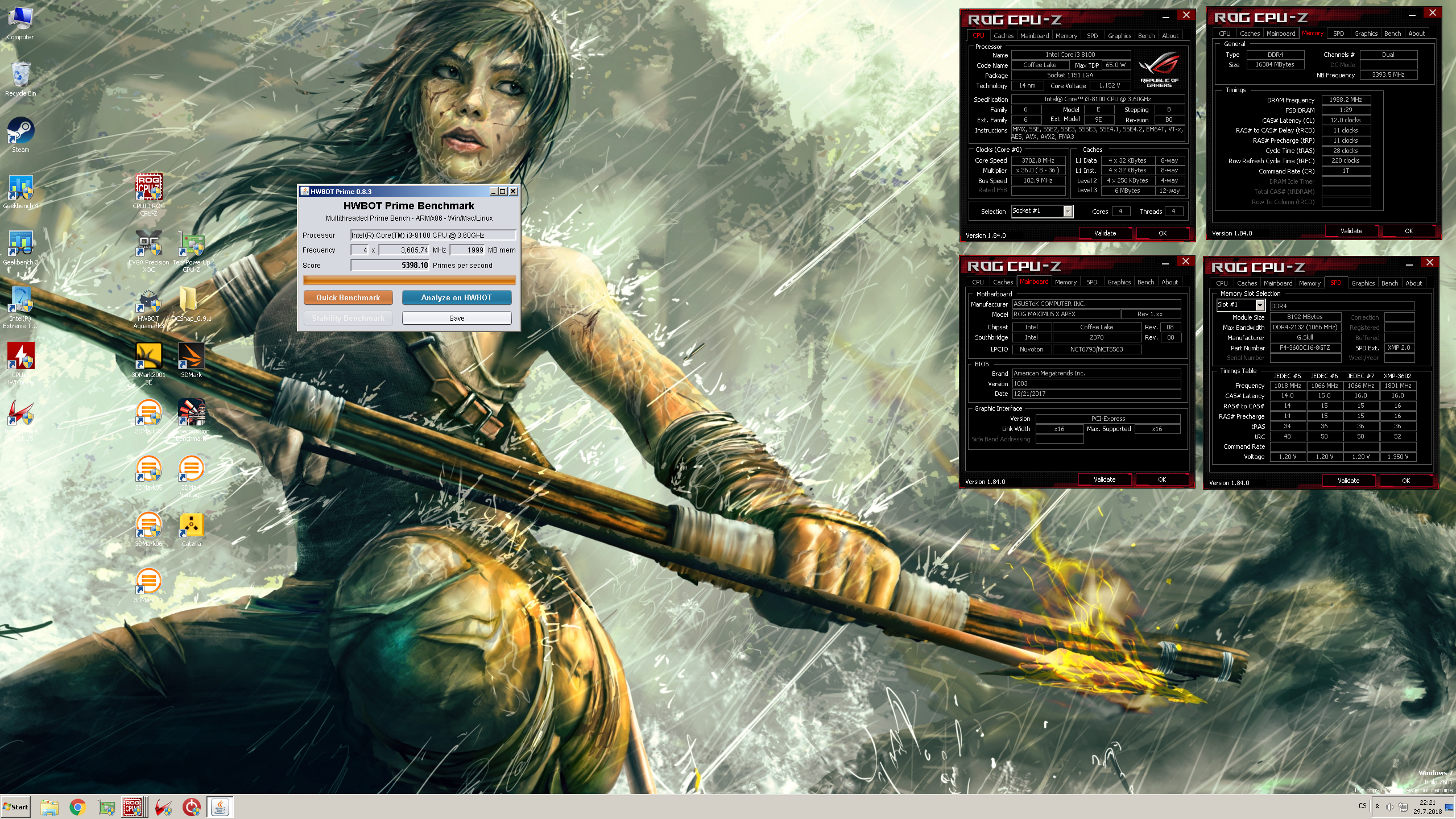Select the 3DMark03 desktop shortcut
The image size is (1456, 819).
[148, 417]
